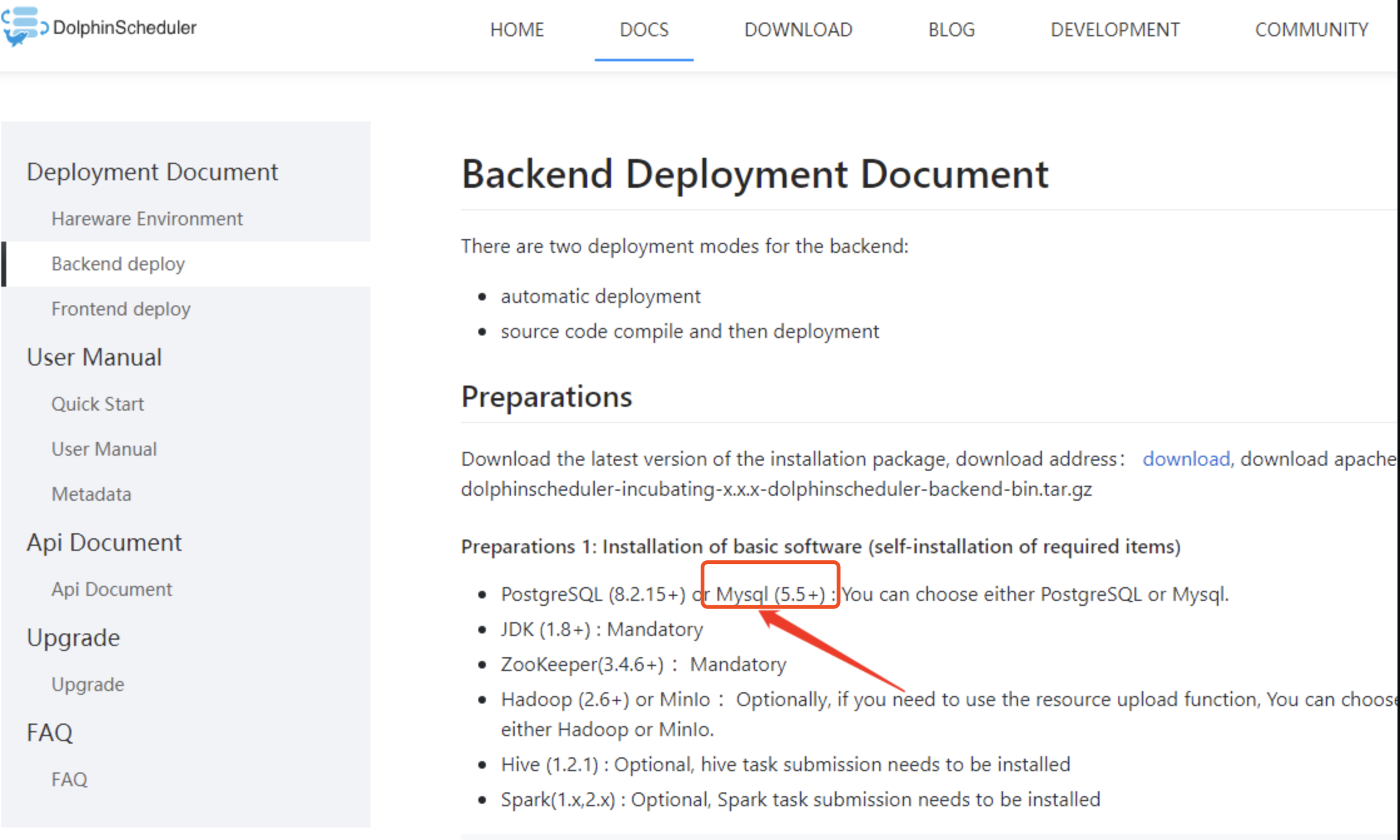The width and height of the screenshot is (1400, 840).
Task: Click the Backend Deployment Document heading
Action: (754, 173)
